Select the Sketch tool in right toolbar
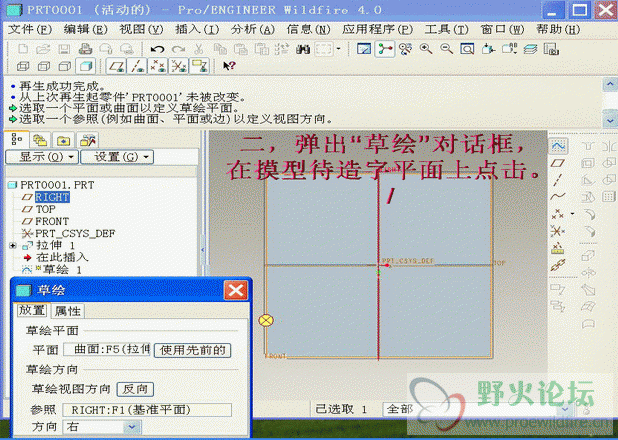 [x=558, y=146]
